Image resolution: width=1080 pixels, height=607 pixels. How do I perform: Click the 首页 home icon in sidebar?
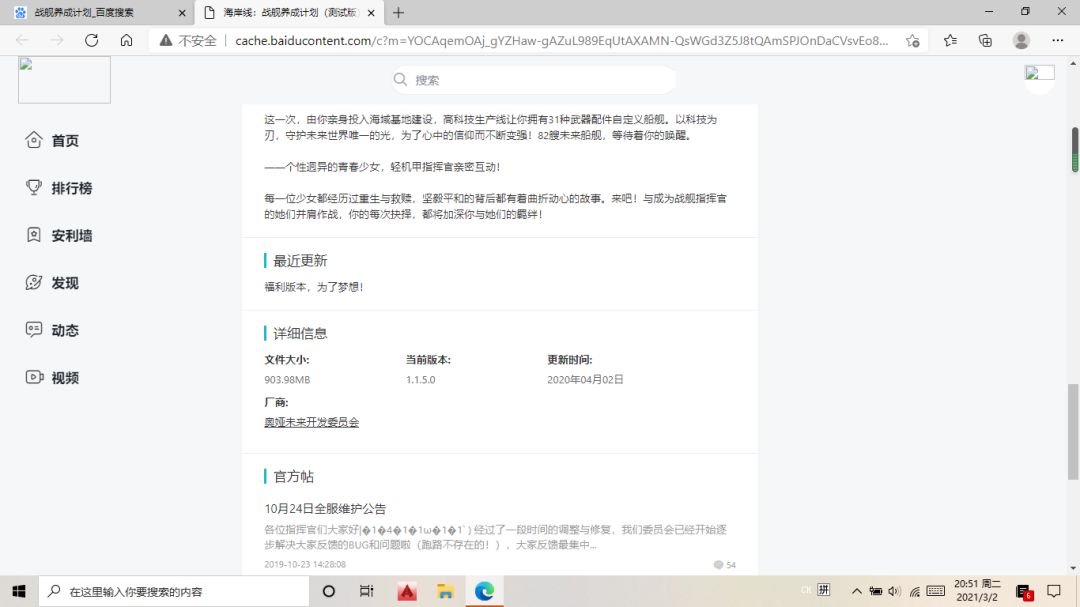[x=34, y=141]
